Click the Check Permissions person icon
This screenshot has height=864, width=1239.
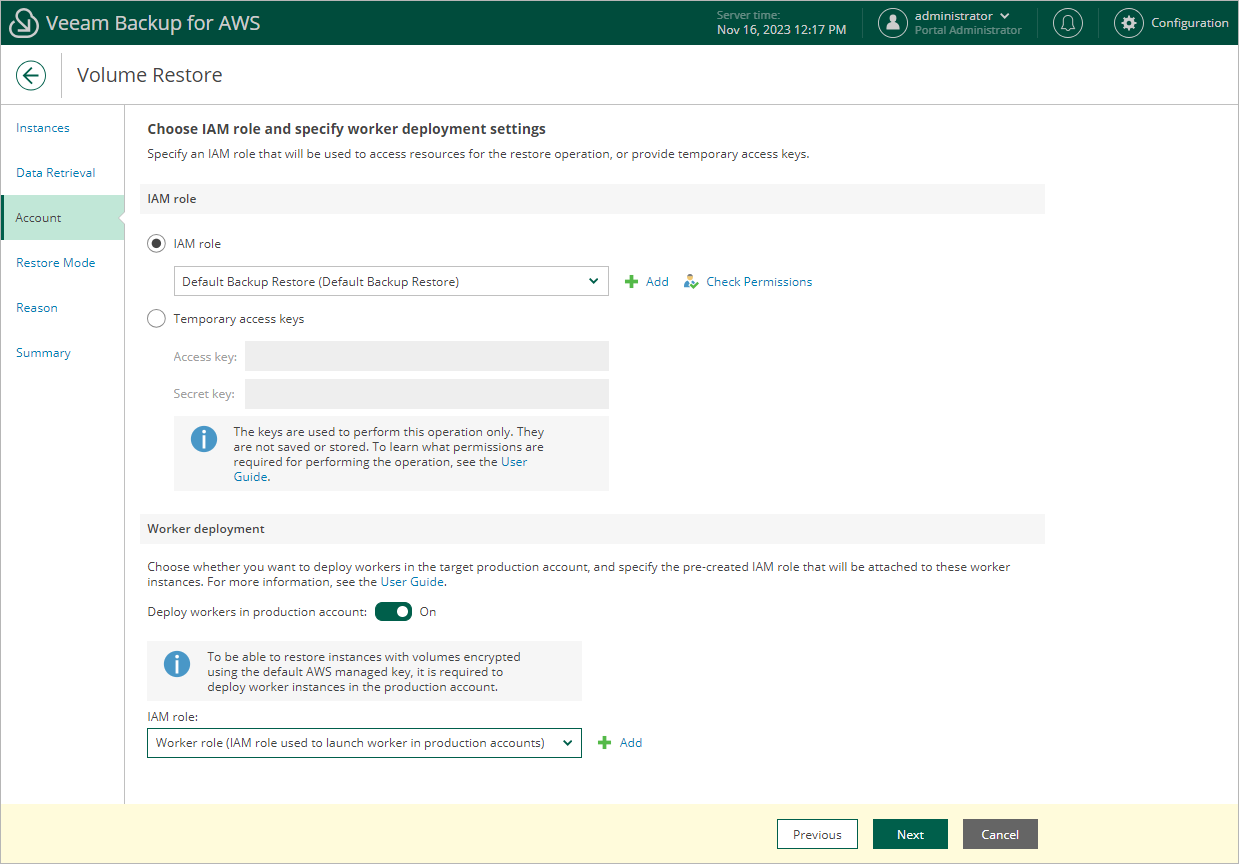click(691, 282)
